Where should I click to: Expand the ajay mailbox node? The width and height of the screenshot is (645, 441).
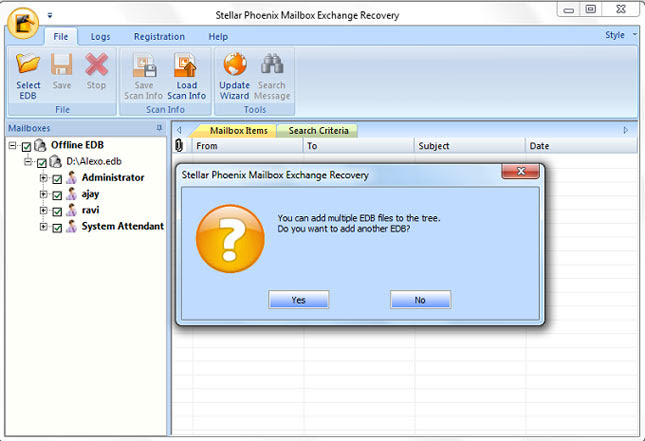pos(44,194)
